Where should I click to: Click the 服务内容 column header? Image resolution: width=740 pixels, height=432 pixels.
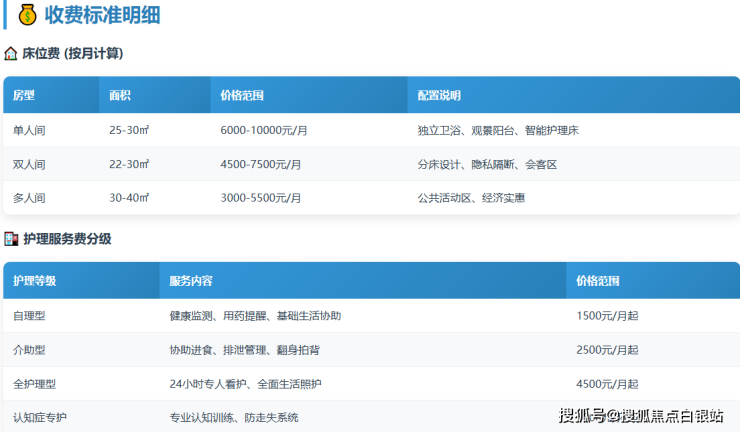pos(191,281)
